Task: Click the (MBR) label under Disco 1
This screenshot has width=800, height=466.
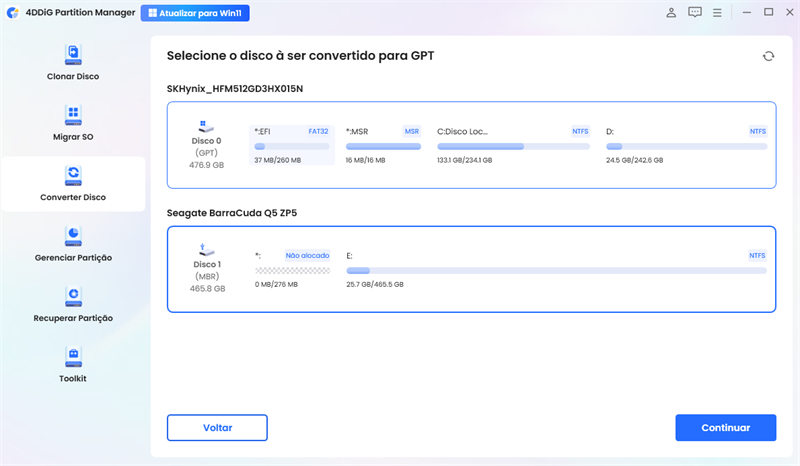Action: [207, 276]
